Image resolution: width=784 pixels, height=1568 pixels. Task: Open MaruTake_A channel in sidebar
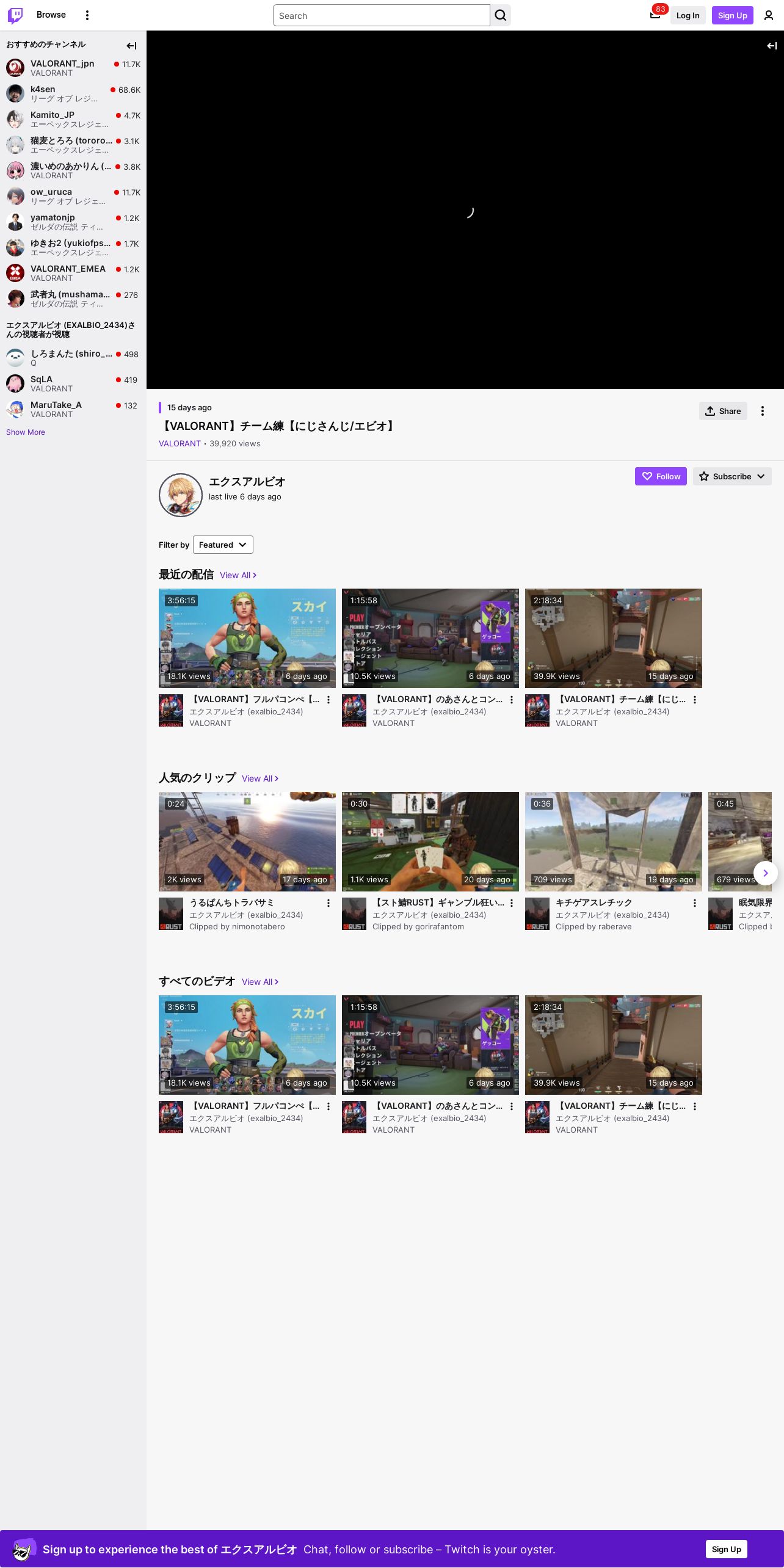[x=73, y=409]
